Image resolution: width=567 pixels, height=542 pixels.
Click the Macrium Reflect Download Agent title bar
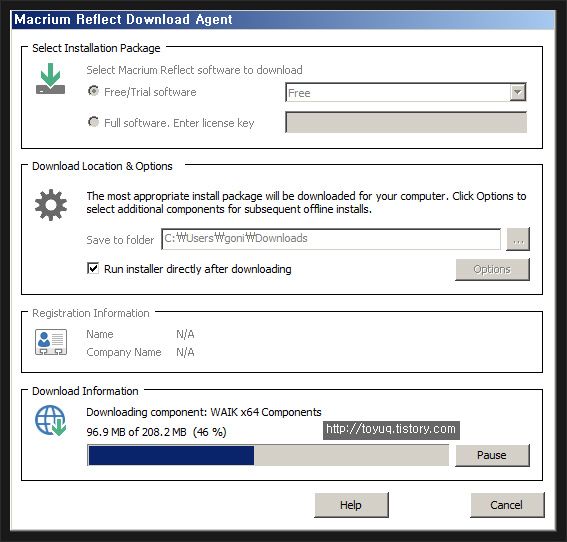pyautogui.click(x=283, y=20)
